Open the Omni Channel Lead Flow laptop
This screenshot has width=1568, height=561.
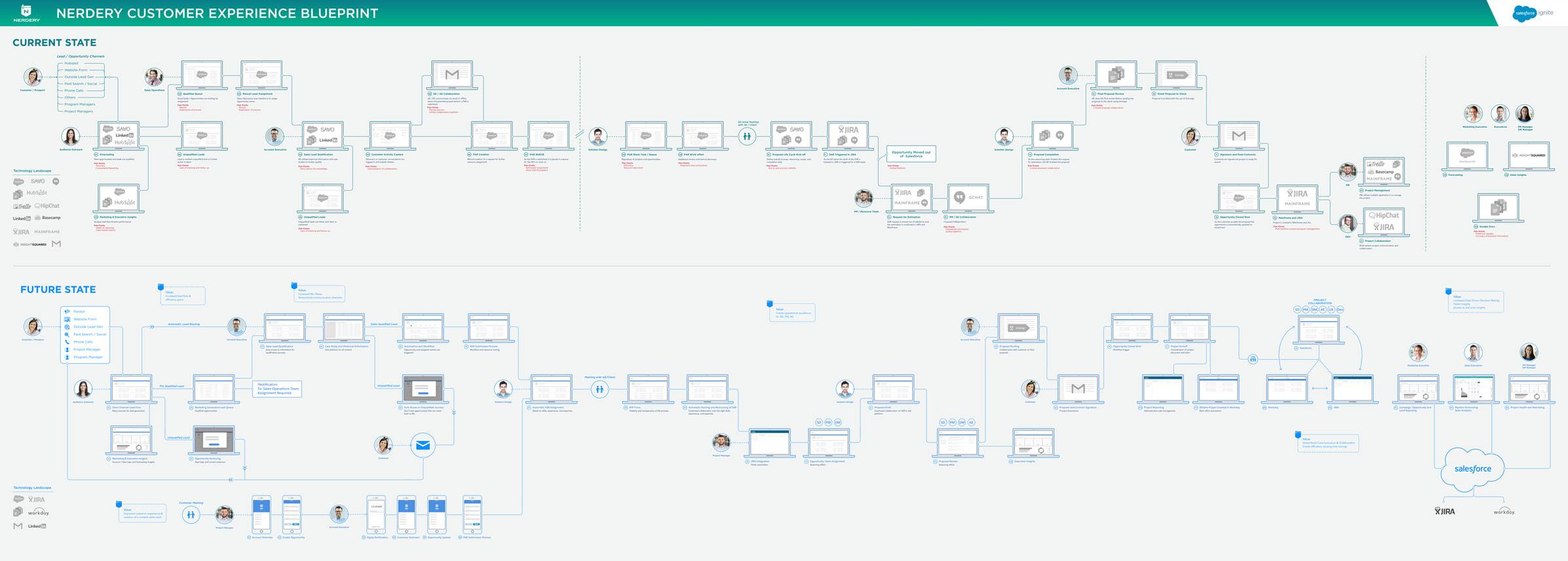click(x=132, y=389)
